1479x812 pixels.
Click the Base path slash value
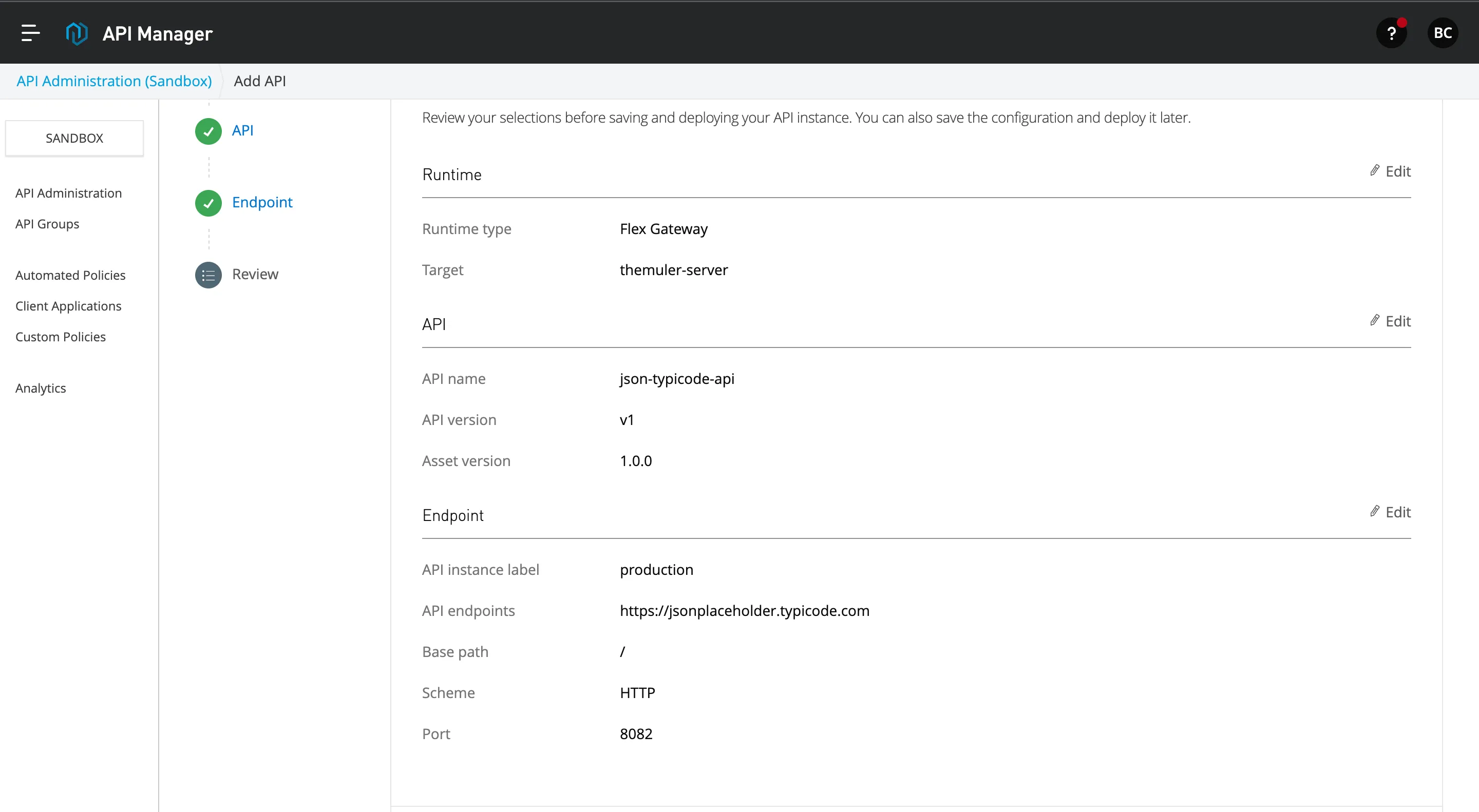pyautogui.click(x=622, y=652)
